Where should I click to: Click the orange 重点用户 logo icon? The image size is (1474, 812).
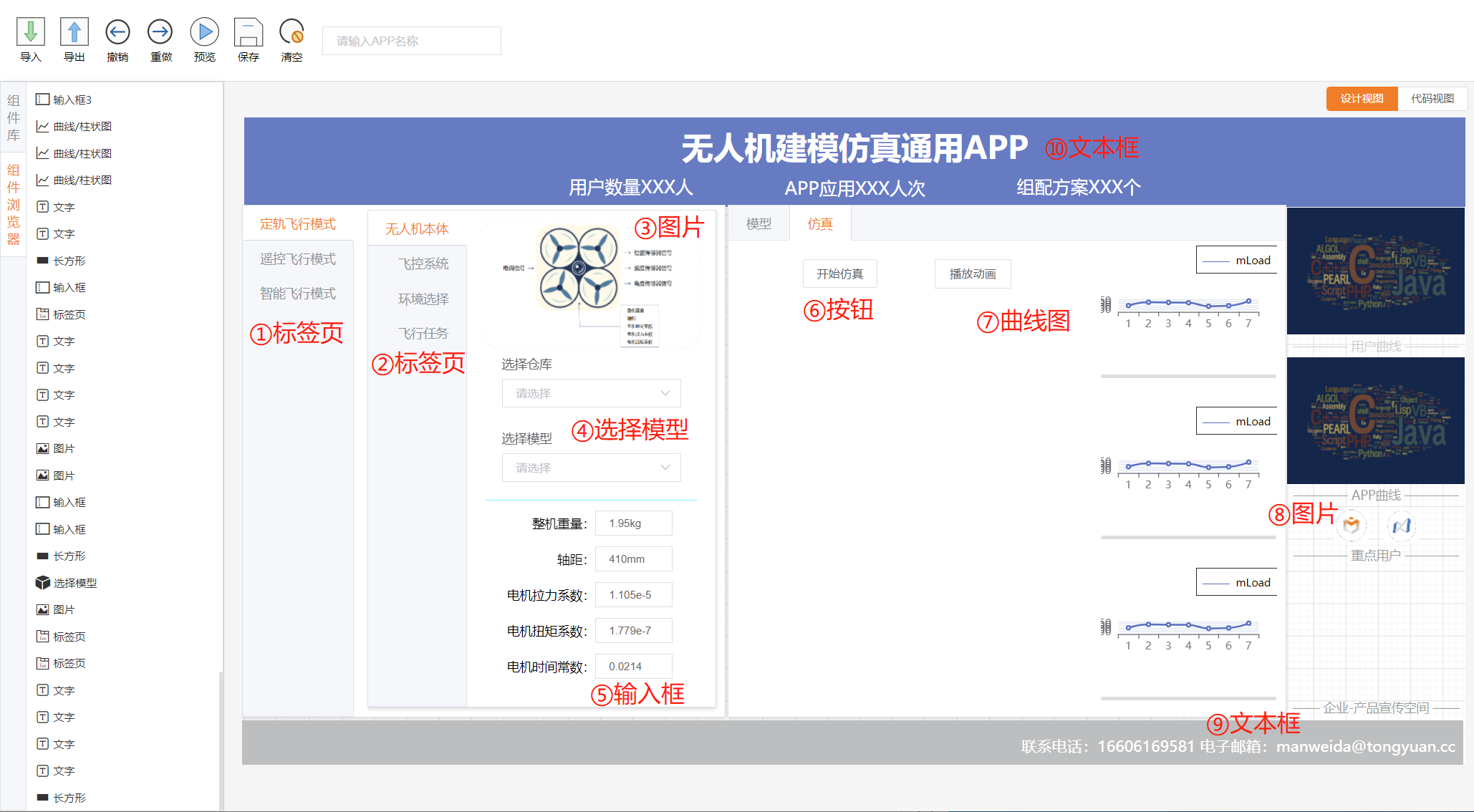tap(1352, 526)
